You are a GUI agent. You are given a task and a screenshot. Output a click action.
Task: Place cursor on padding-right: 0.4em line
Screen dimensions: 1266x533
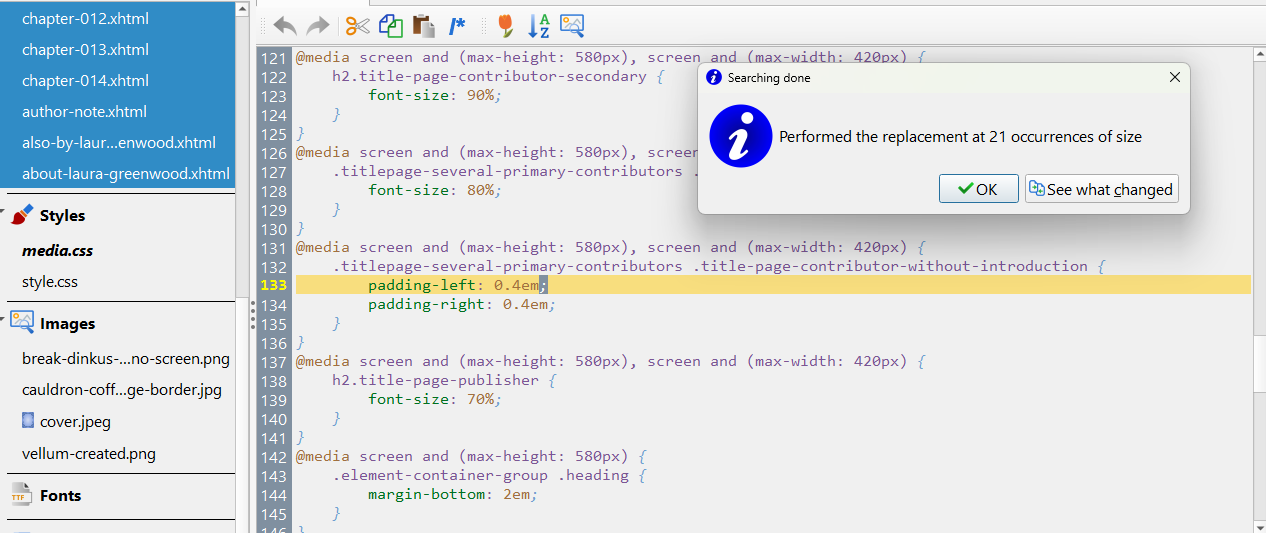(461, 304)
